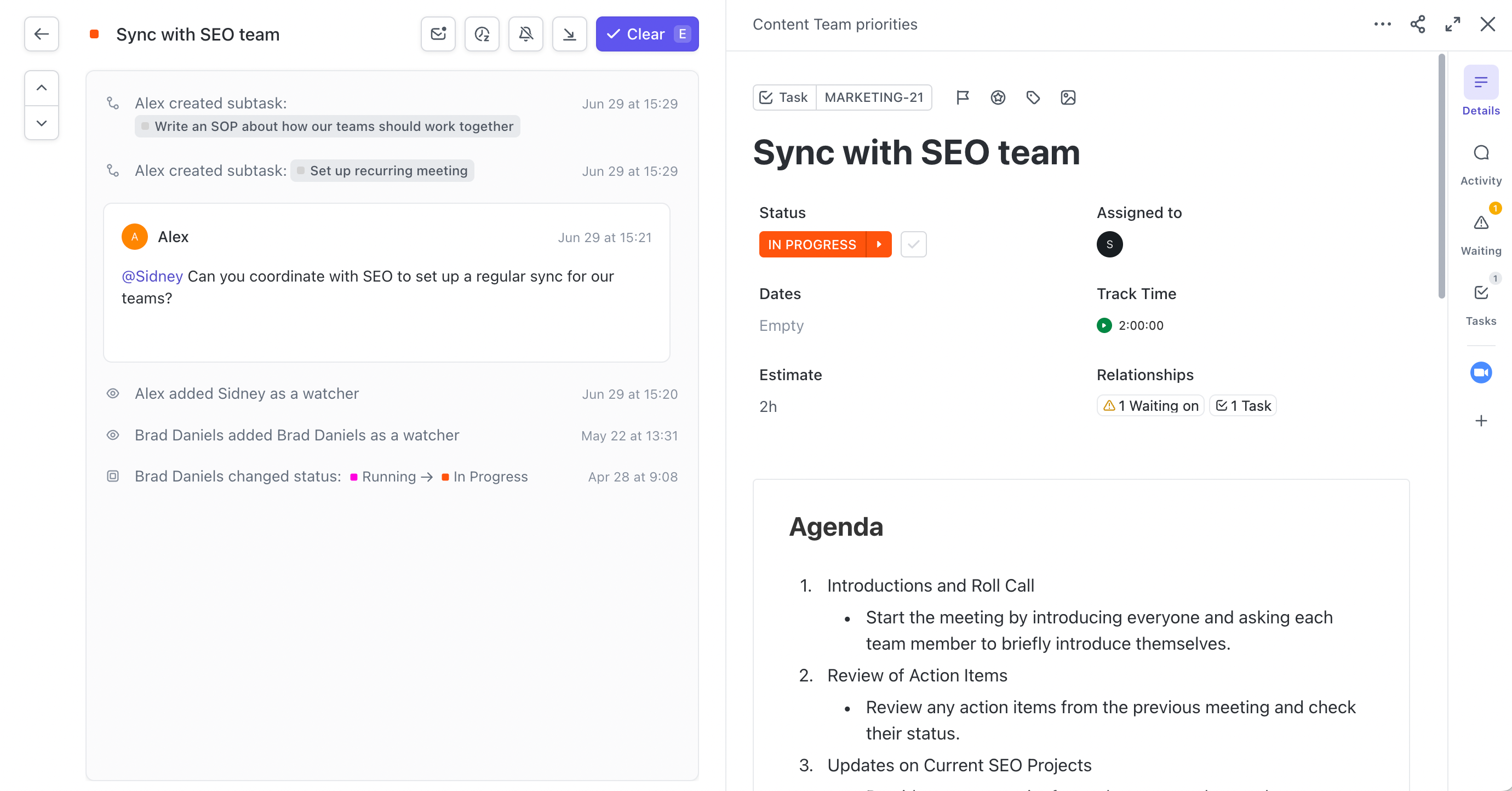Viewport: 1512px width, 791px height.
Task: Add sprint points to the task
Action: [998, 98]
